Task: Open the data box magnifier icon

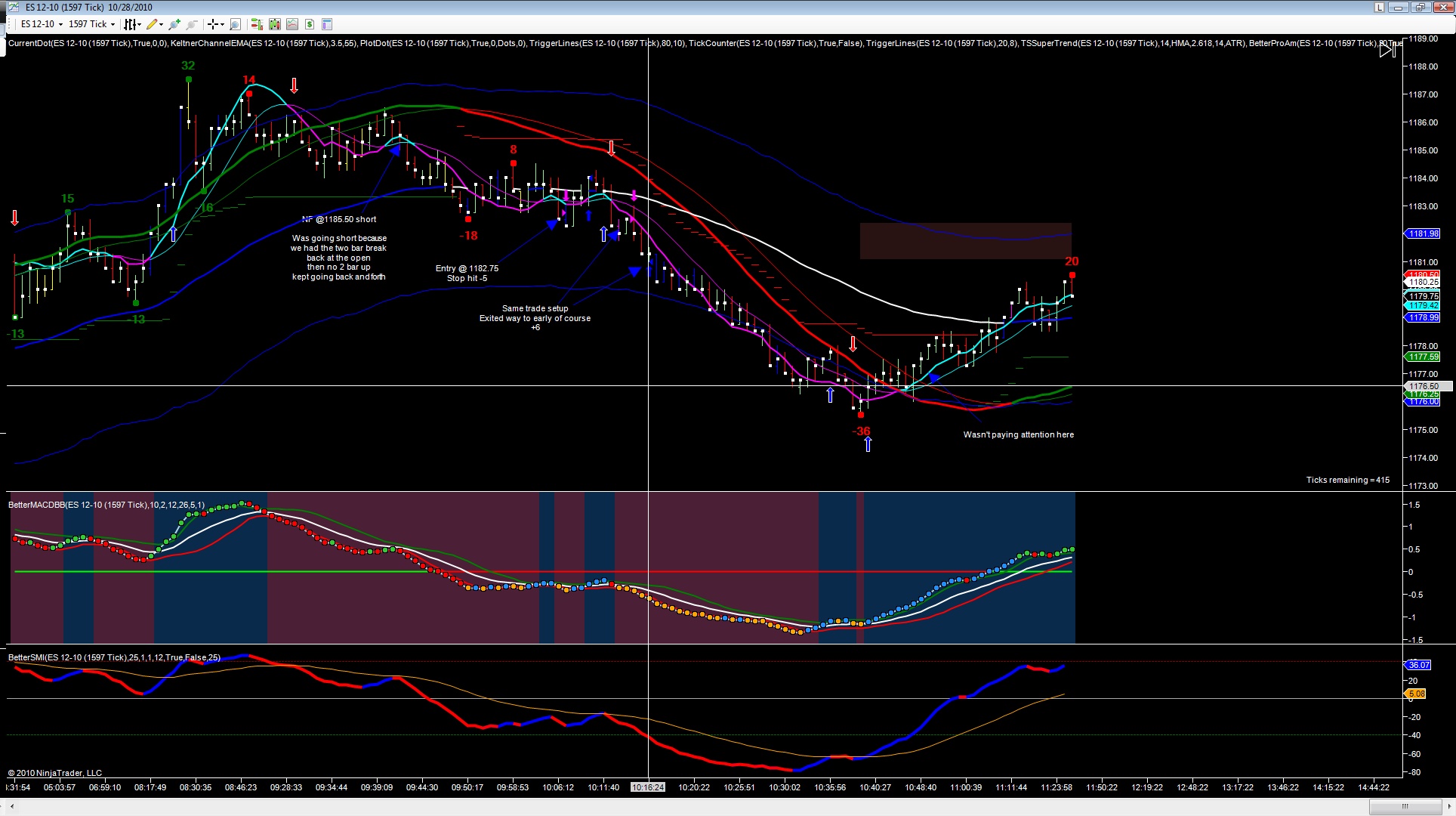Action: [235, 24]
